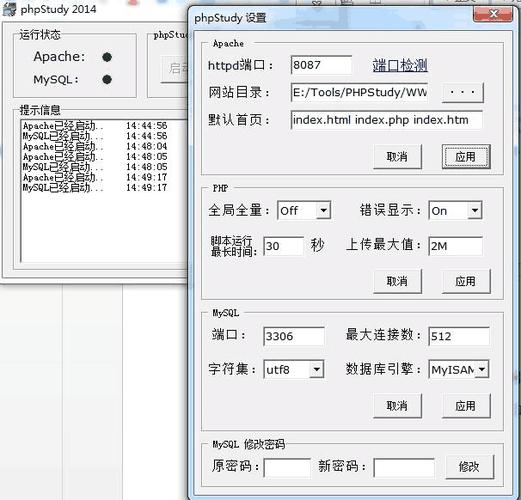The width and height of the screenshot is (521, 500).
Task: Open the 错误显示 On dropdown
Action: (455, 210)
